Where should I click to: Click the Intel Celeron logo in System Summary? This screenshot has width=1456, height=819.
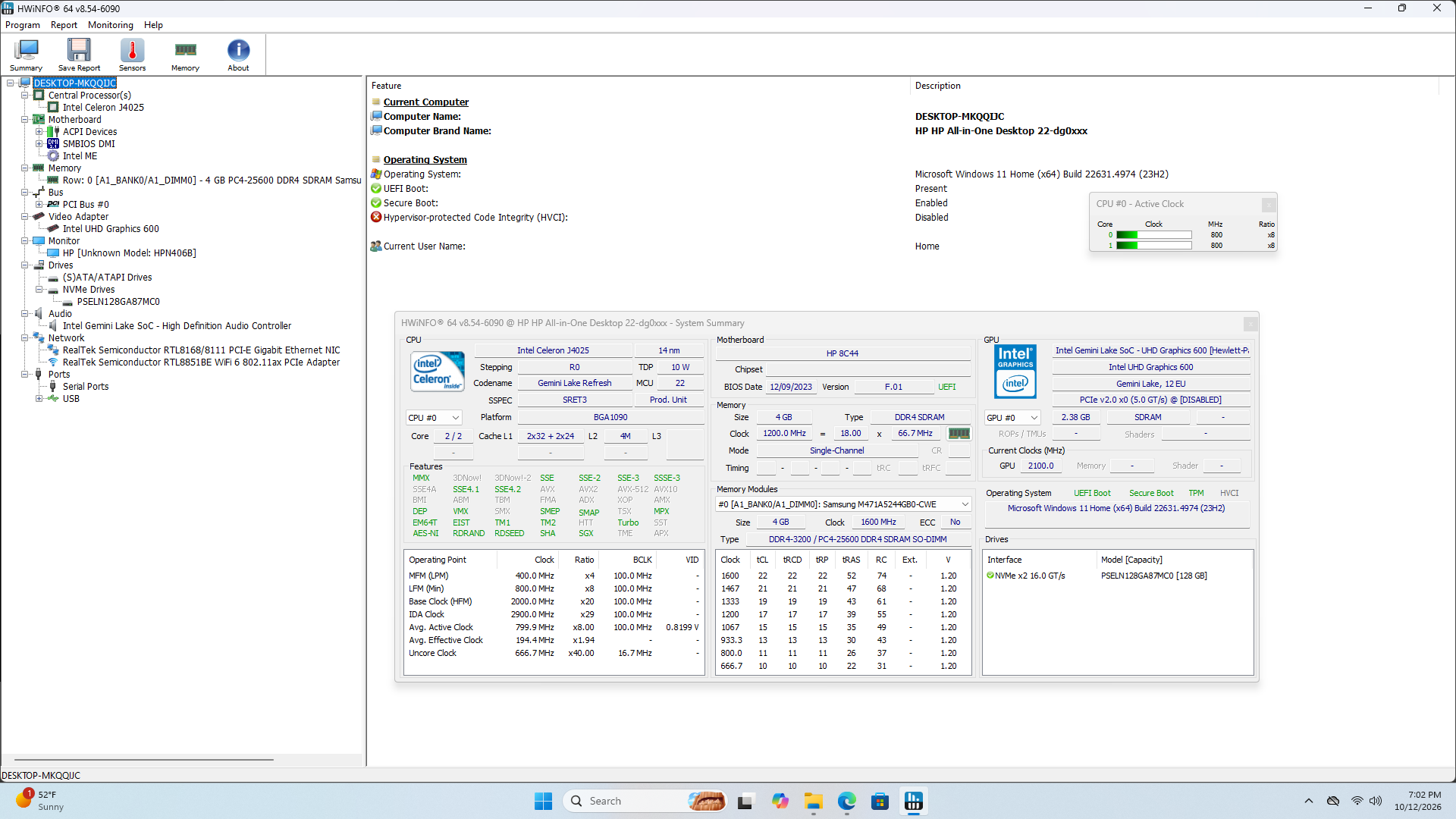[438, 371]
